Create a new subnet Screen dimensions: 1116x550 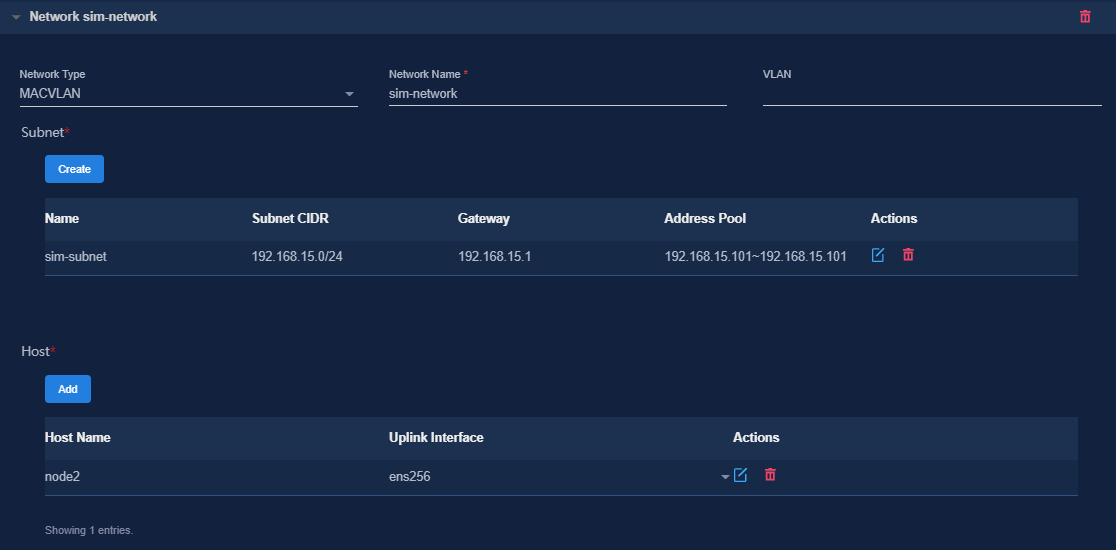click(x=74, y=169)
